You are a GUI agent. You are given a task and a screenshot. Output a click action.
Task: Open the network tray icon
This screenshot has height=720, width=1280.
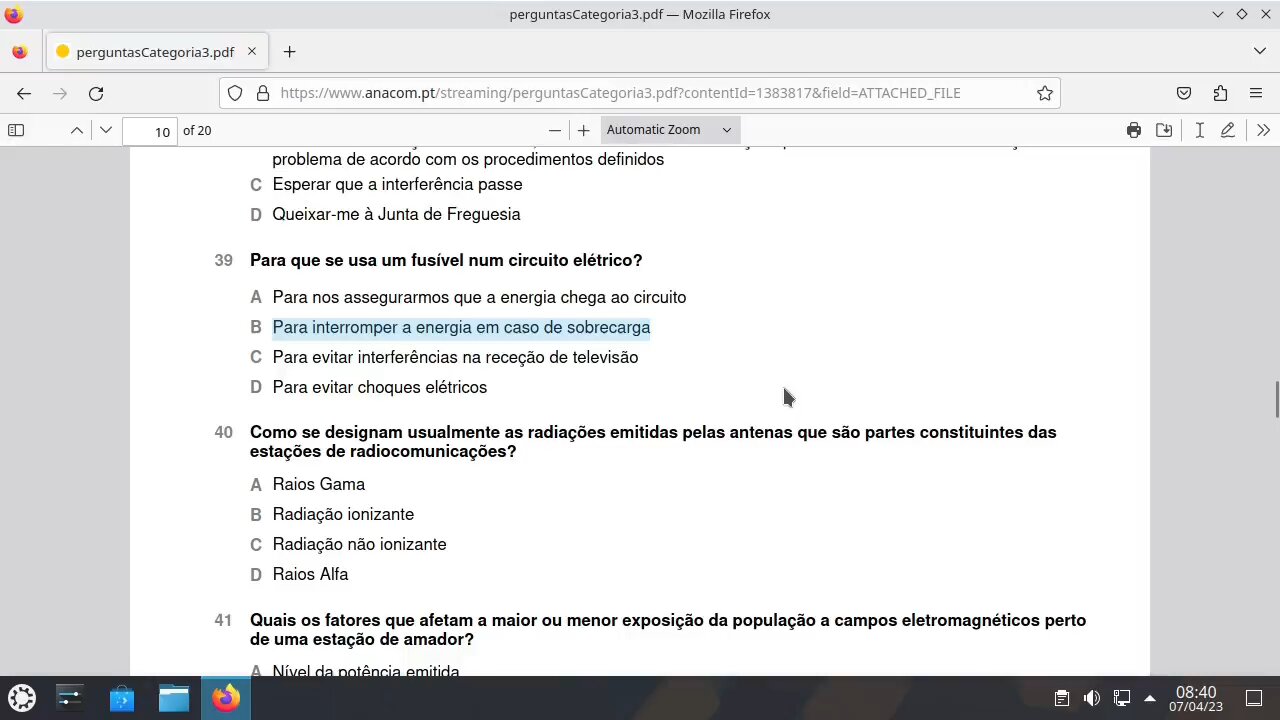[1122, 698]
